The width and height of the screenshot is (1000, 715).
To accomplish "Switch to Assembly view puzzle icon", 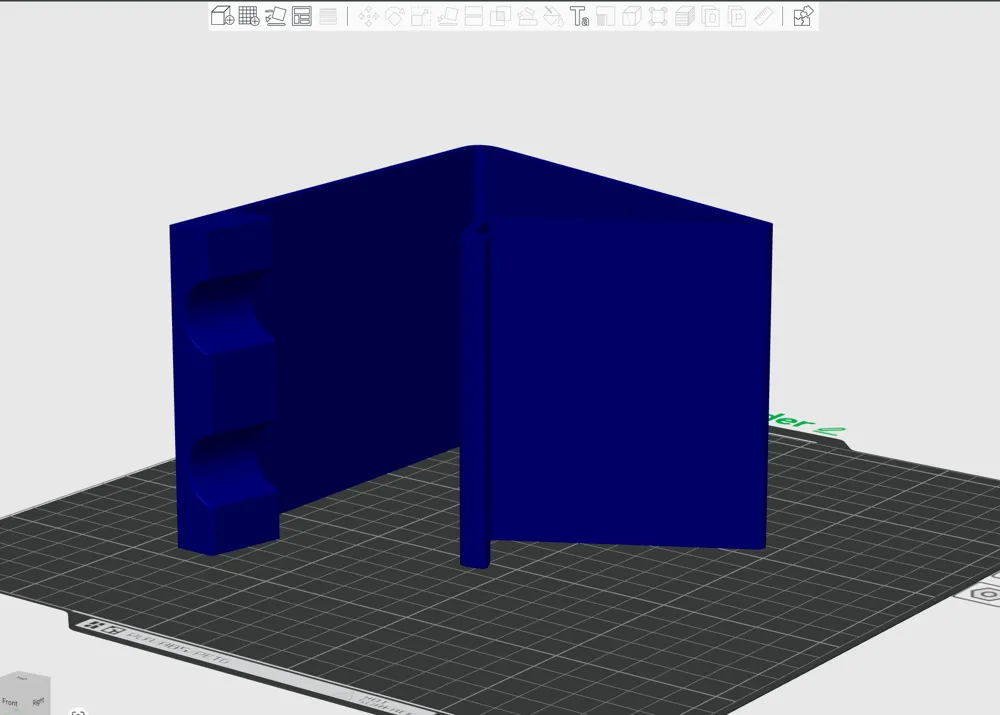I will click(x=803, y=17).
